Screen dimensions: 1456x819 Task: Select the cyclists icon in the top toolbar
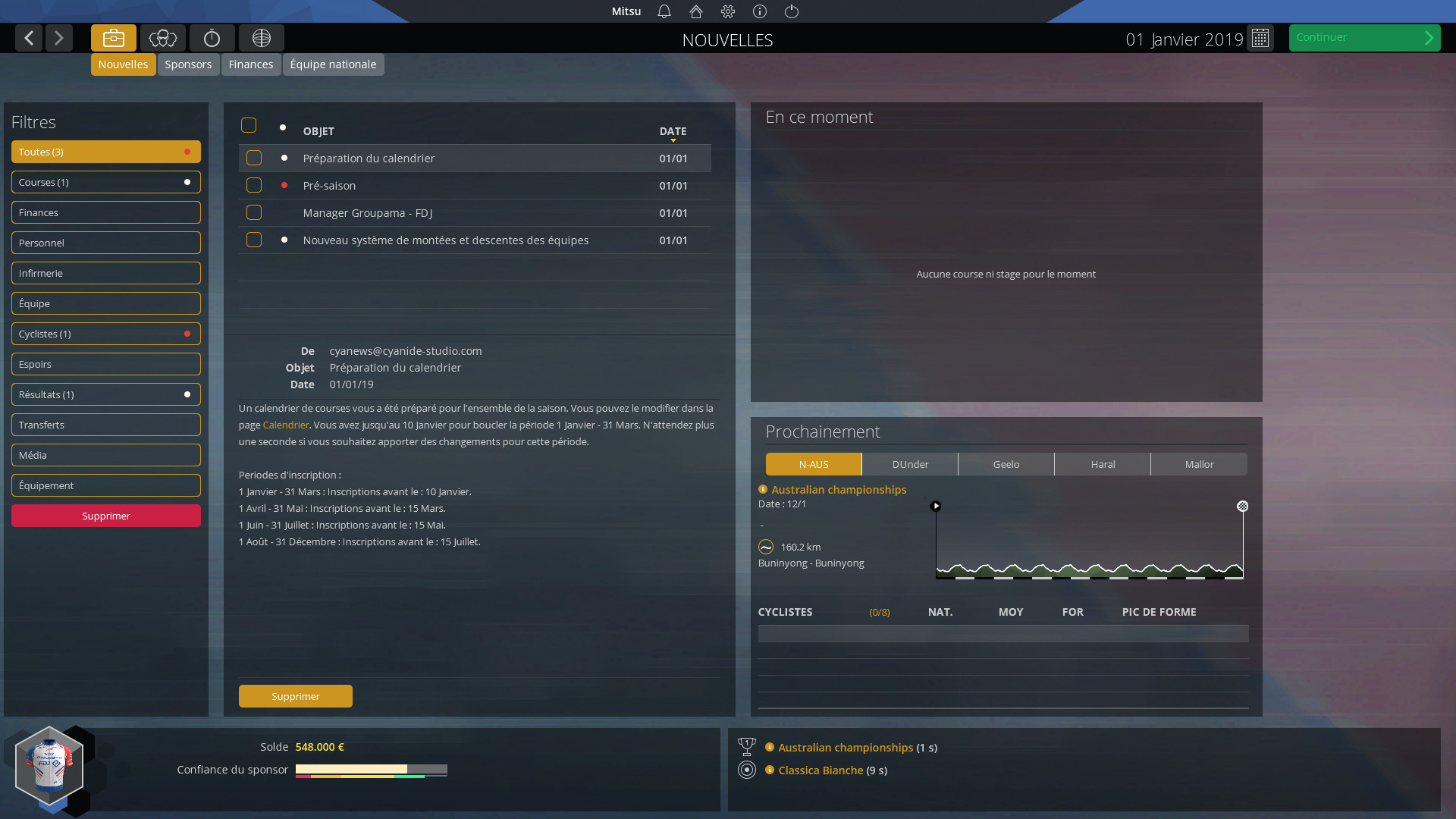[x=162, y=38]
